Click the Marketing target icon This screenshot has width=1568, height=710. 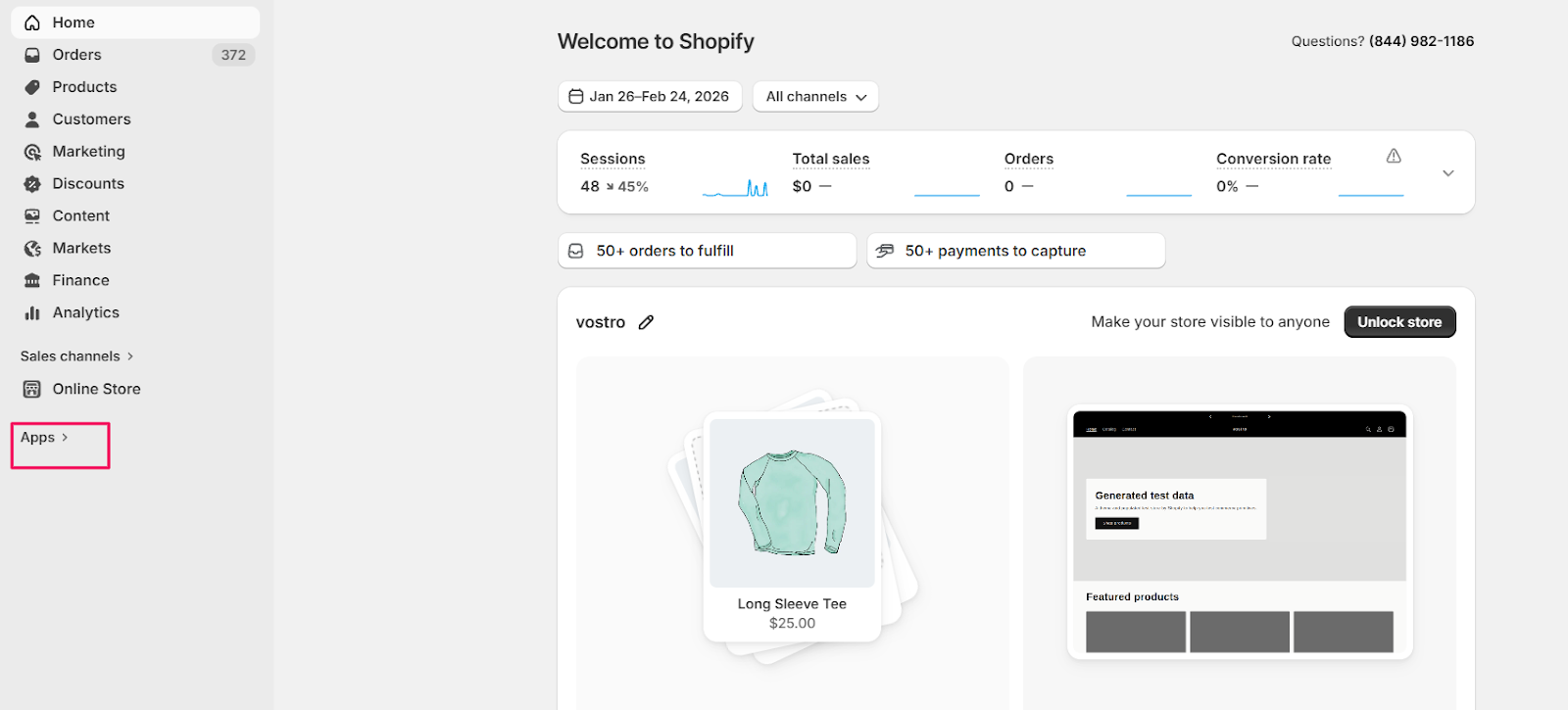pos(32,152)
